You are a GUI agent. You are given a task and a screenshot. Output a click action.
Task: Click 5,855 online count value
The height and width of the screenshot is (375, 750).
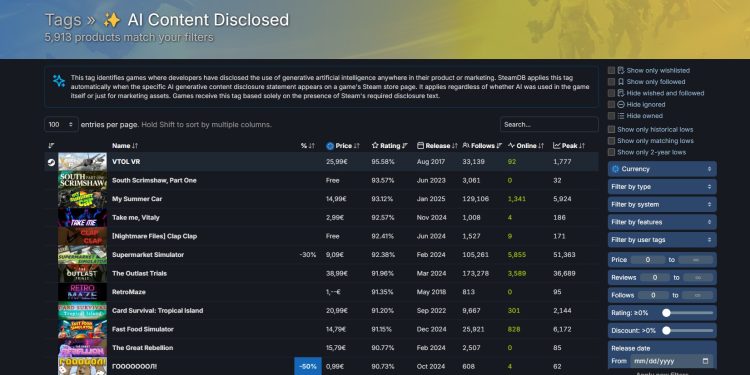click(x=517, y=255)
